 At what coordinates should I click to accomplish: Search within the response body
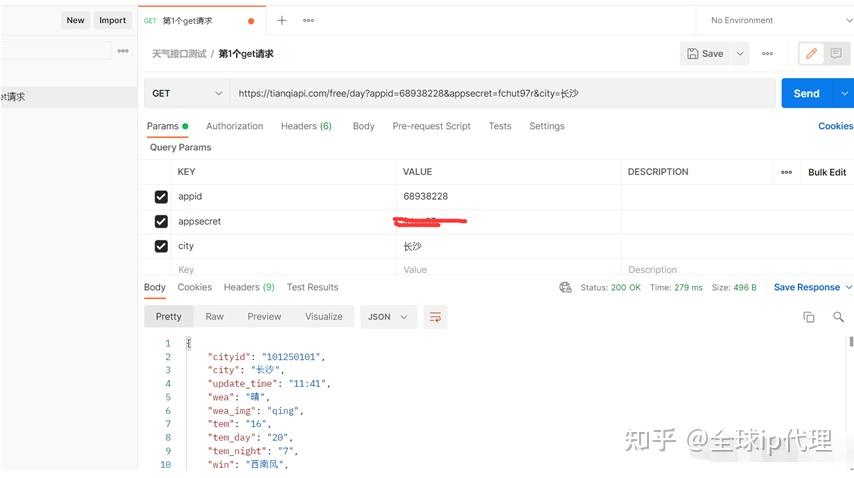[838, 317]
